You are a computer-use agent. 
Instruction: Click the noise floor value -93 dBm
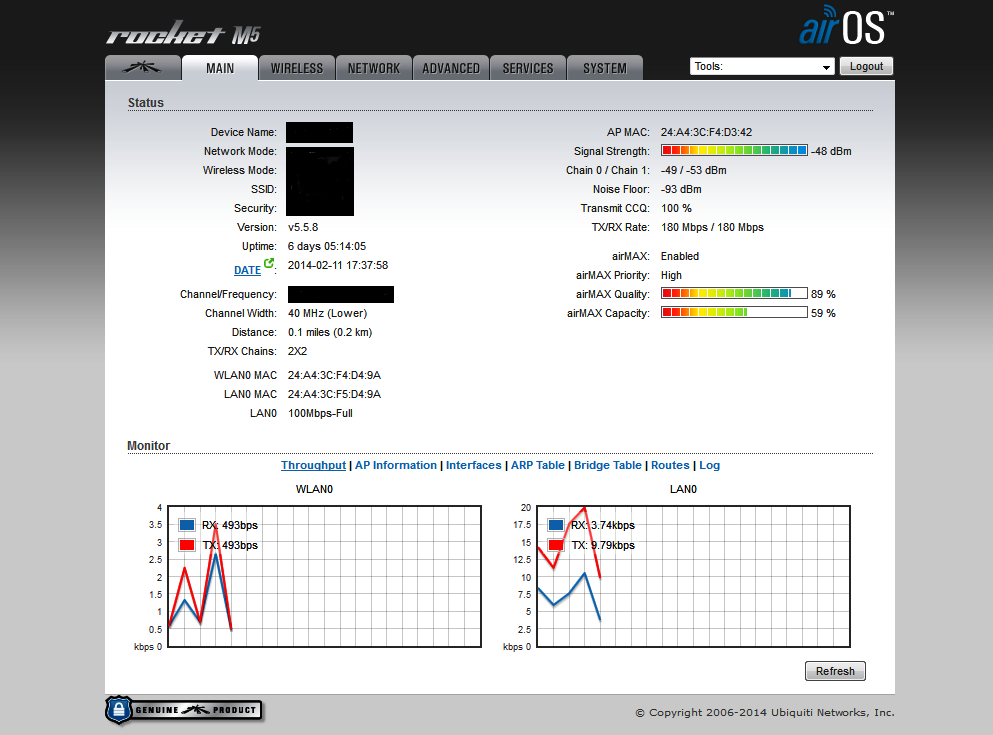coord(681,189)
